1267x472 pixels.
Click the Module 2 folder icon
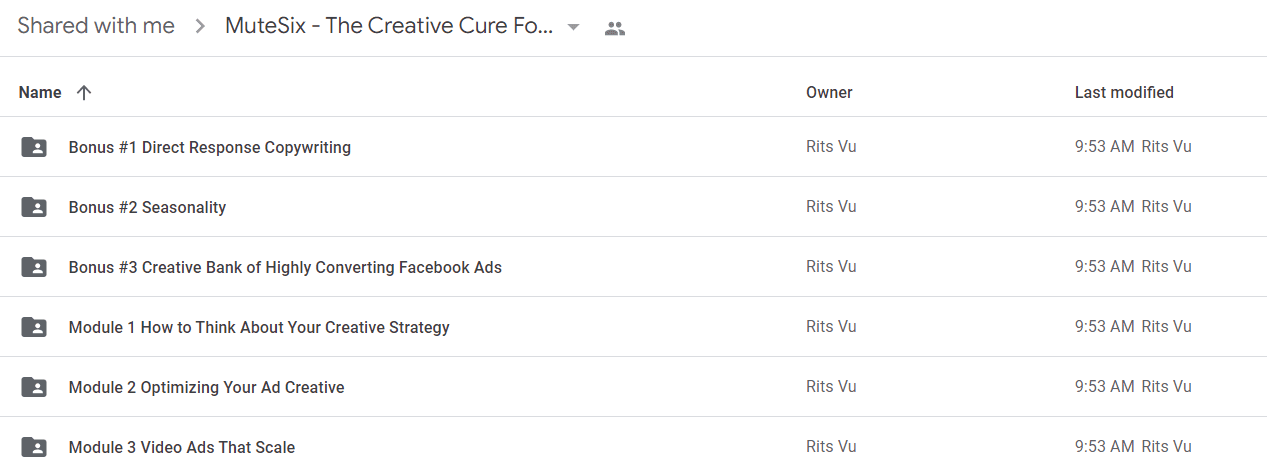[34, 387]
